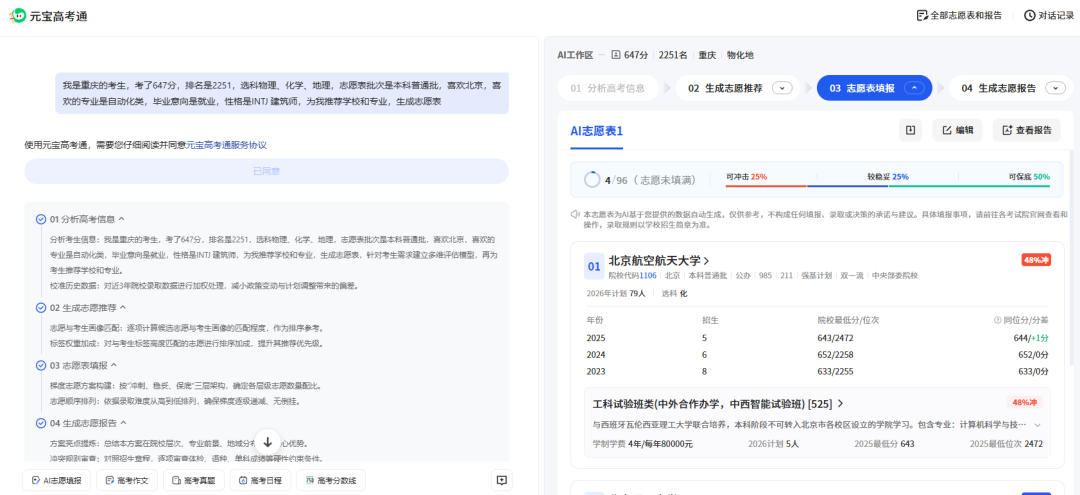Click the user message bubble

coord(282,94)
